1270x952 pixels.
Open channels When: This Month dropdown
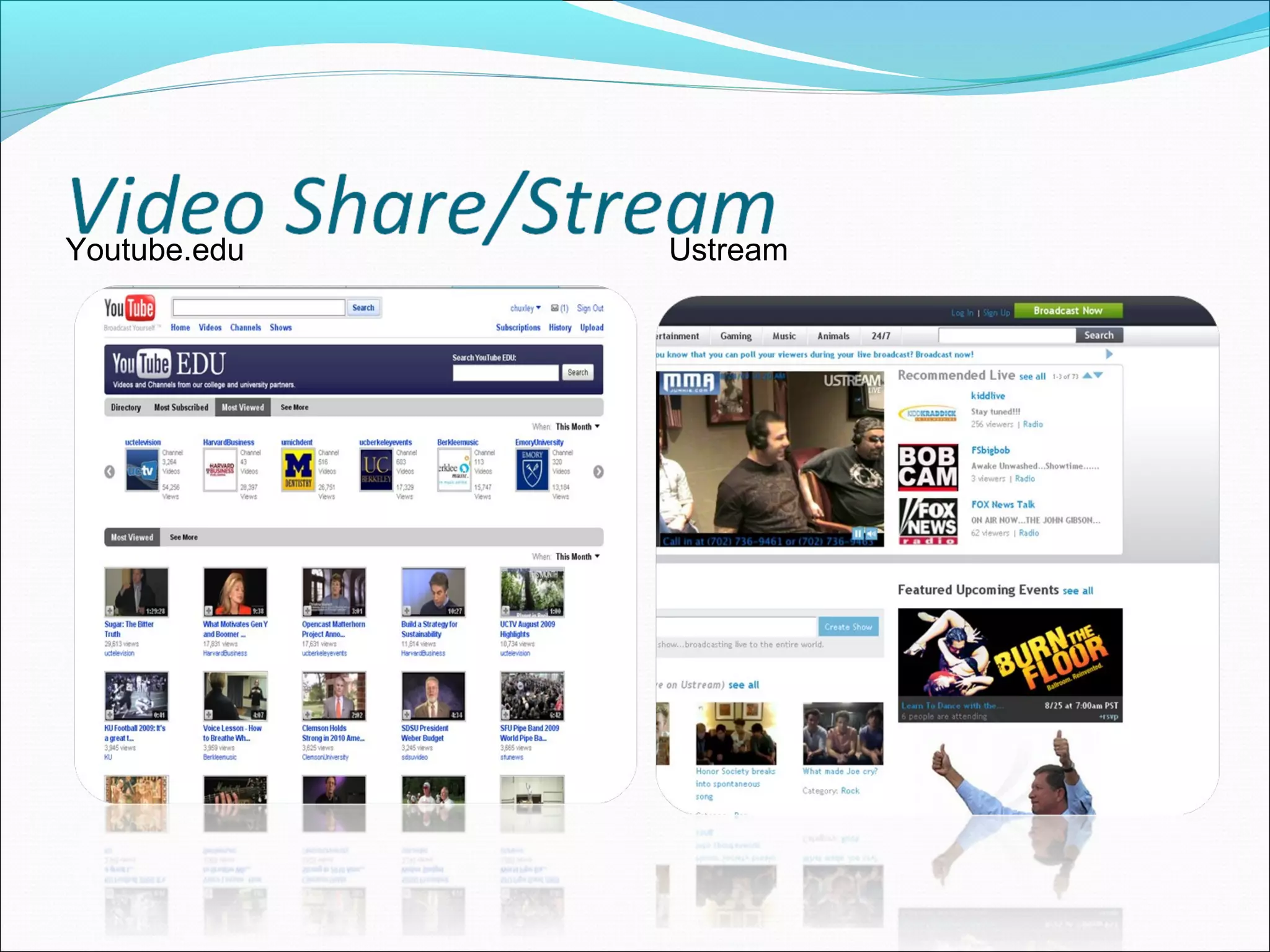click(x=577, y=426)
